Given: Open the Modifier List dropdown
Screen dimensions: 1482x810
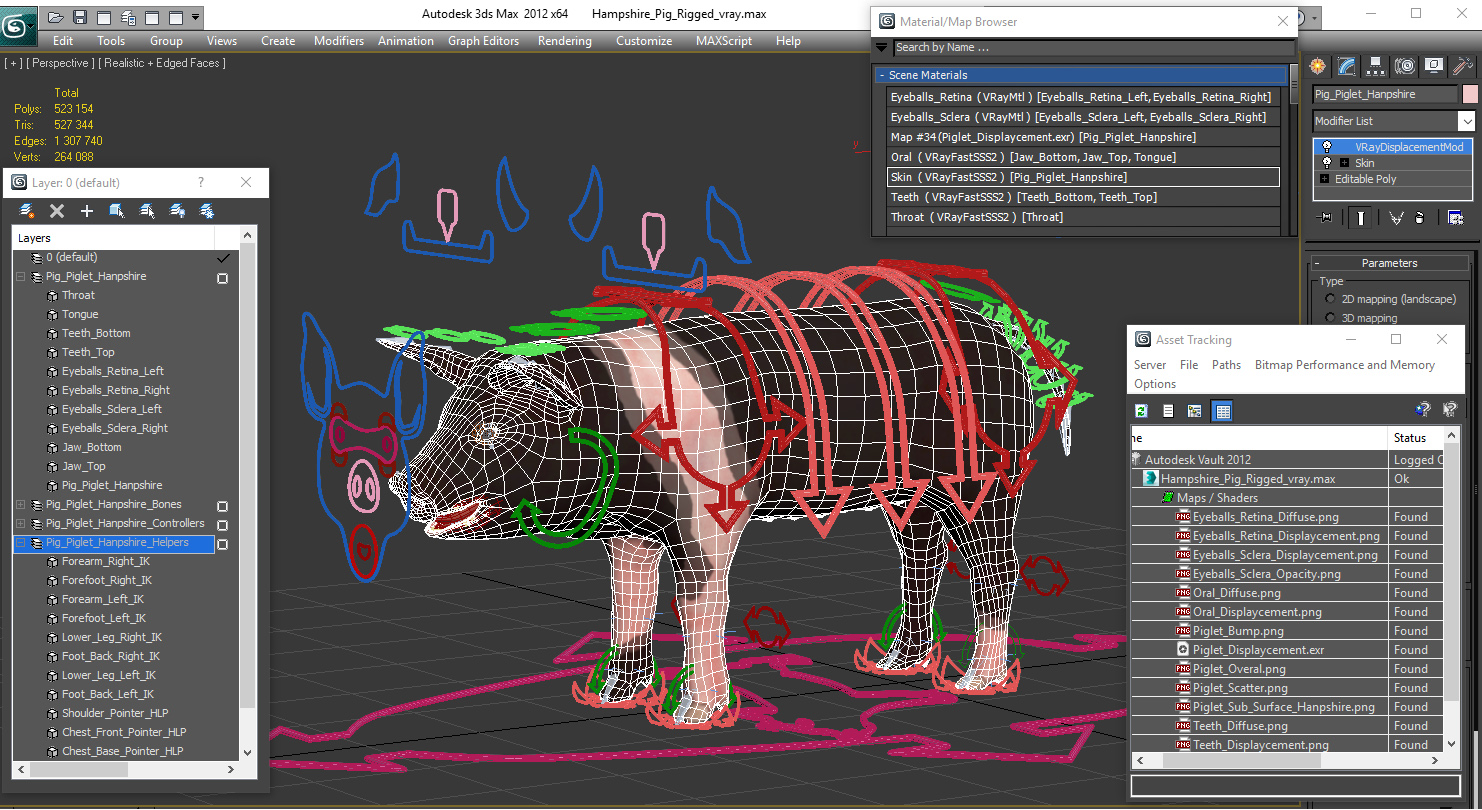Looking at the screenshot, I should [x=1466, y=121].
